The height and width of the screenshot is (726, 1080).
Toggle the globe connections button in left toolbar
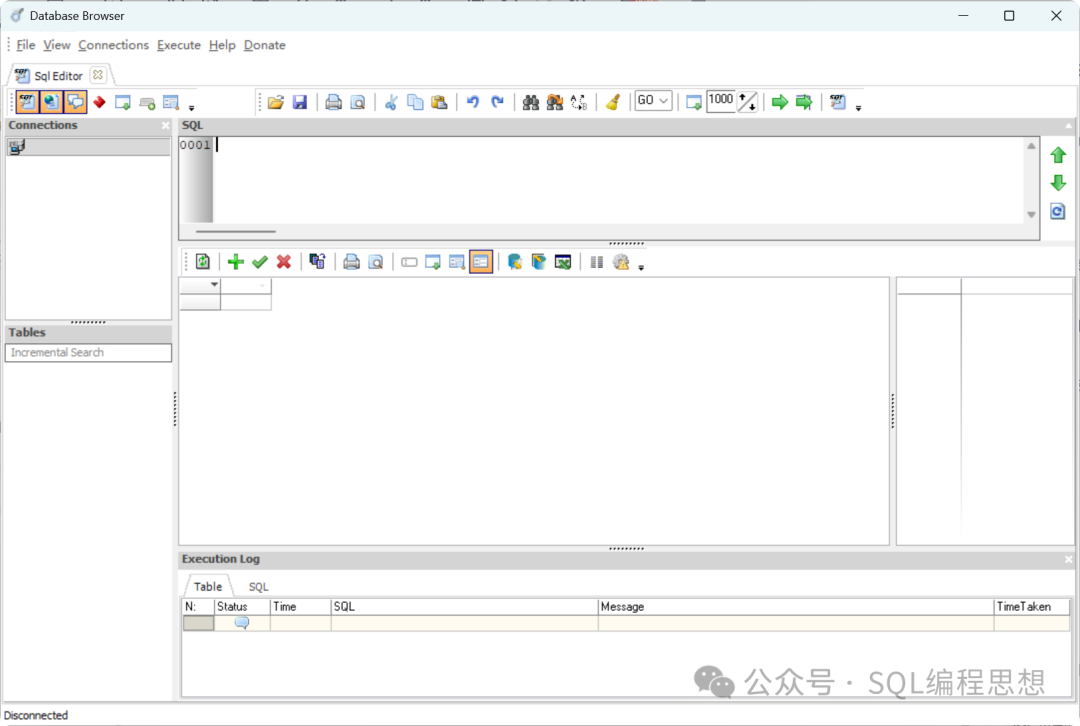click(51, 102)
